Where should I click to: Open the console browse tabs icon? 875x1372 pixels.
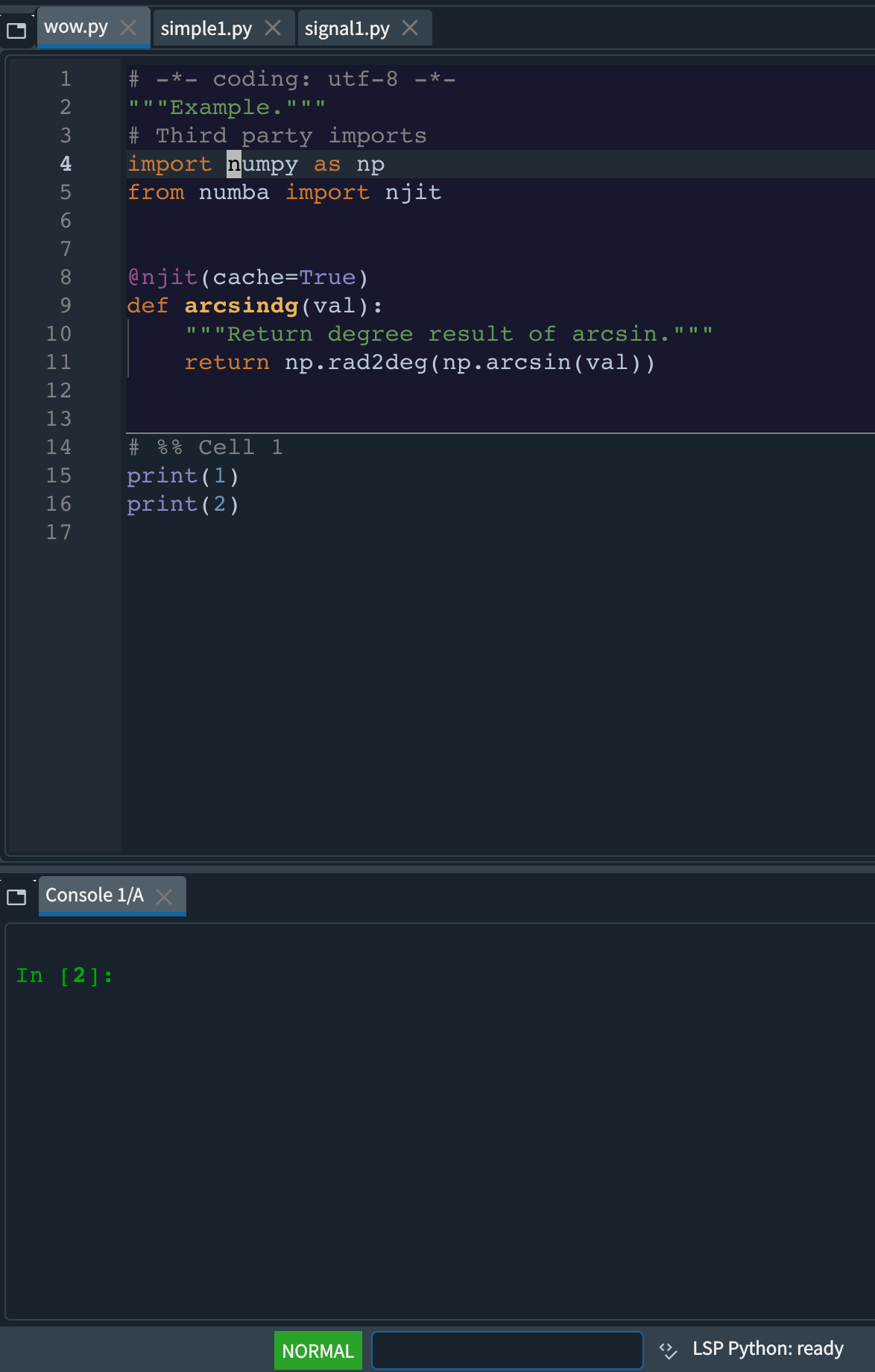(16, 896)
